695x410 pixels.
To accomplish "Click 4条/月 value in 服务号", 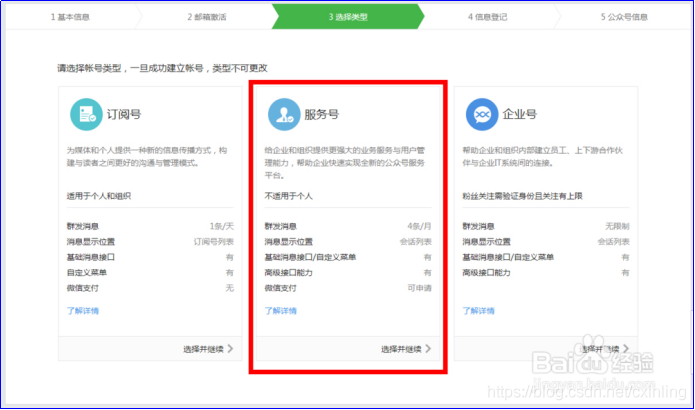I will (419, 226).
